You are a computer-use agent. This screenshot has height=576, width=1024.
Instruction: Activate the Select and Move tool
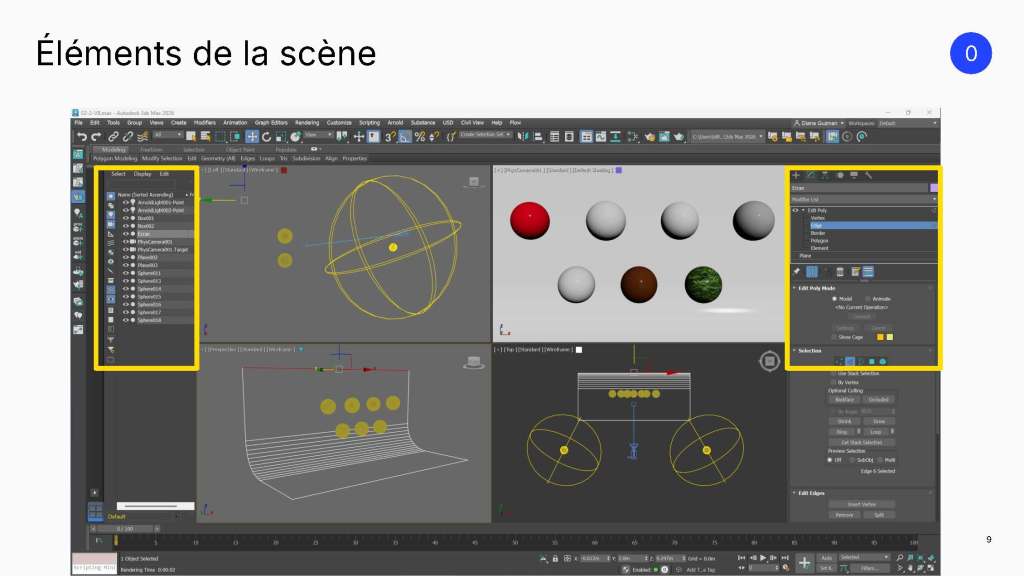[252, 136]
